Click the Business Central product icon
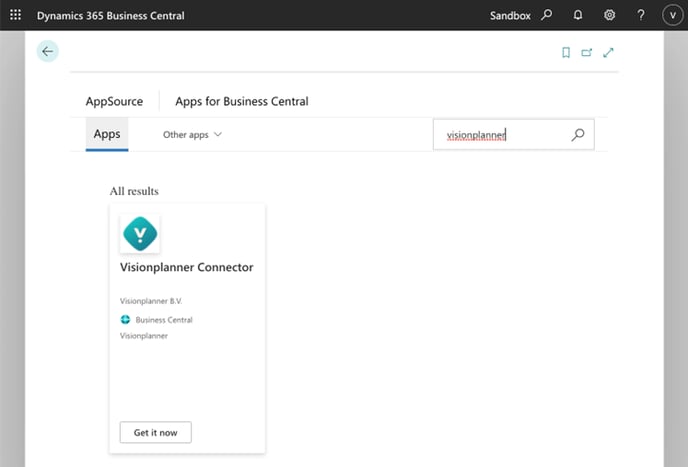The height and width of the screenshot is (467, 688). (125, 320)
